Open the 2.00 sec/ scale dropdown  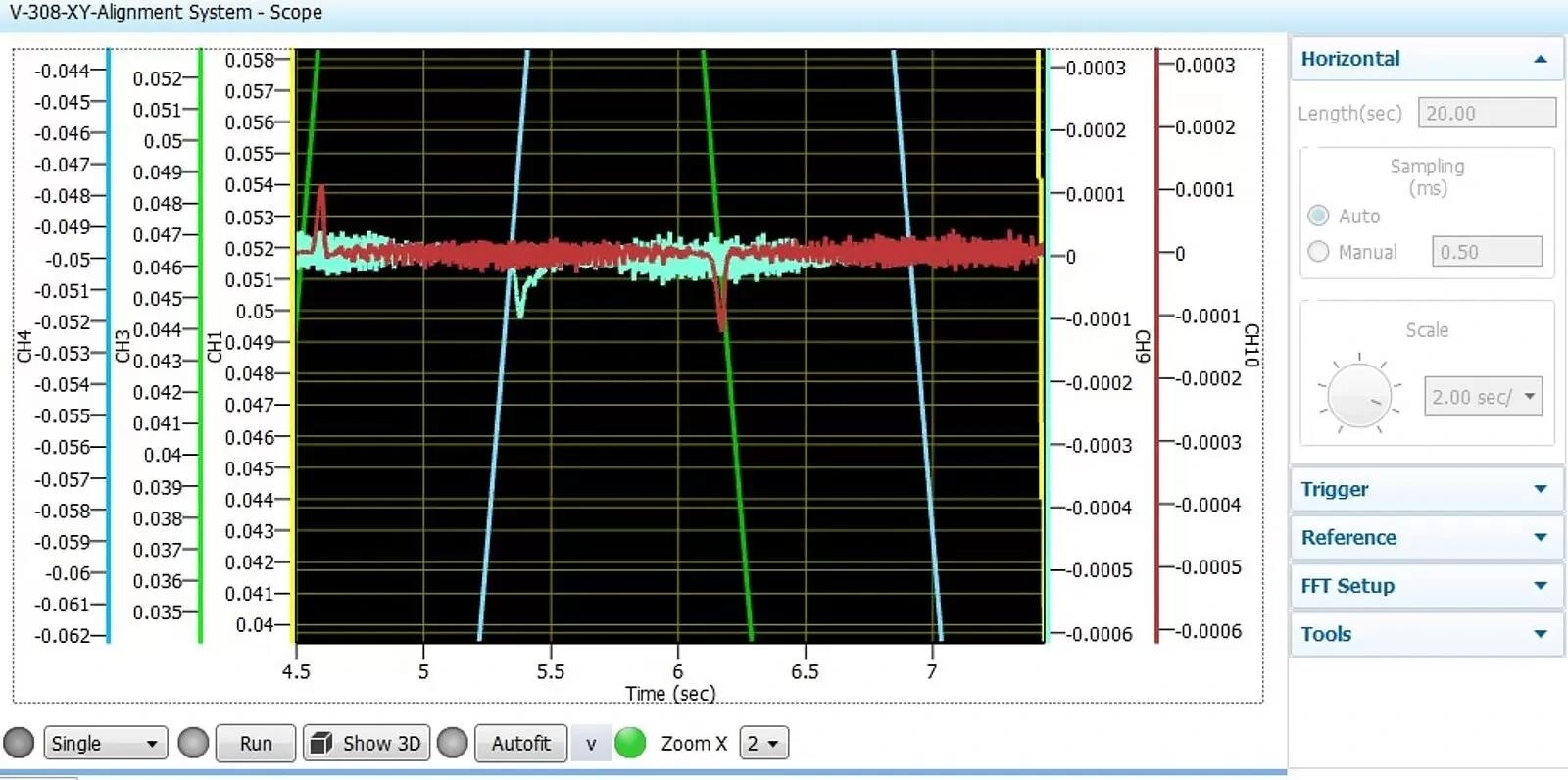1483,397
